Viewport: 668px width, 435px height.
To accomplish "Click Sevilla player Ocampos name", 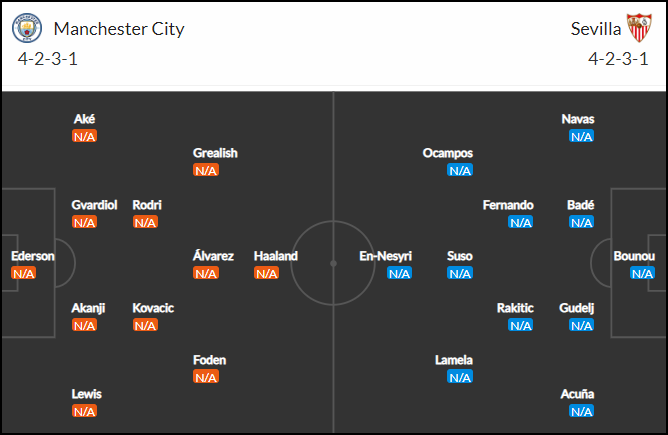I will point(447,153).
